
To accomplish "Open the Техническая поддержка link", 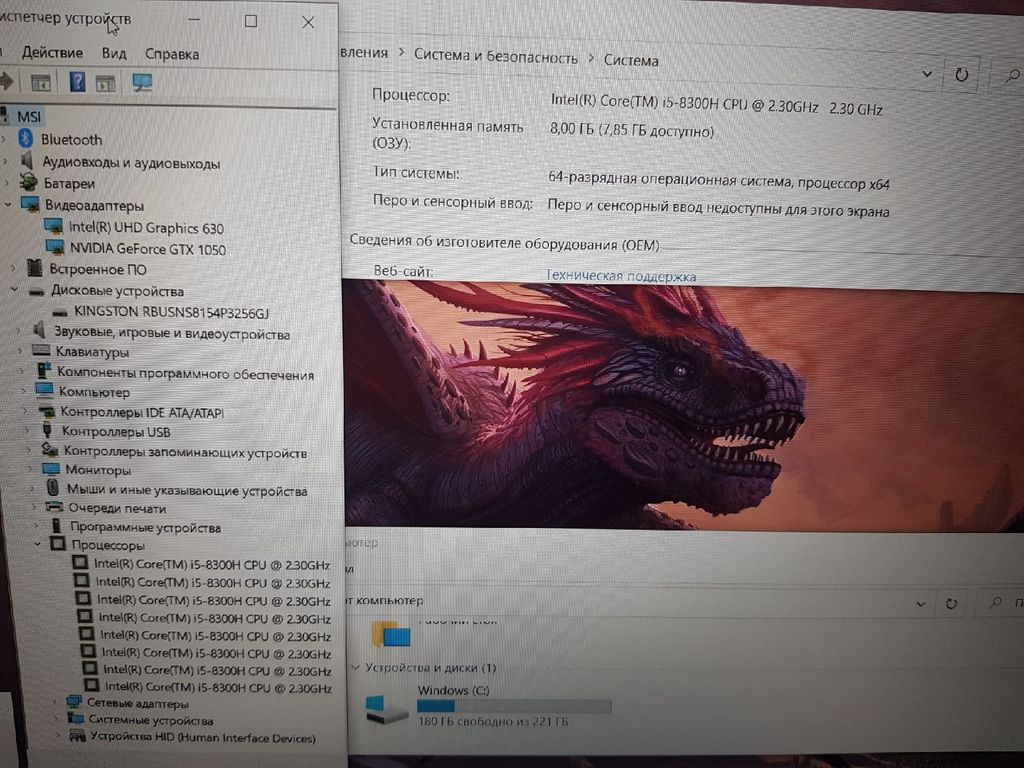I will tap(621, 276).
